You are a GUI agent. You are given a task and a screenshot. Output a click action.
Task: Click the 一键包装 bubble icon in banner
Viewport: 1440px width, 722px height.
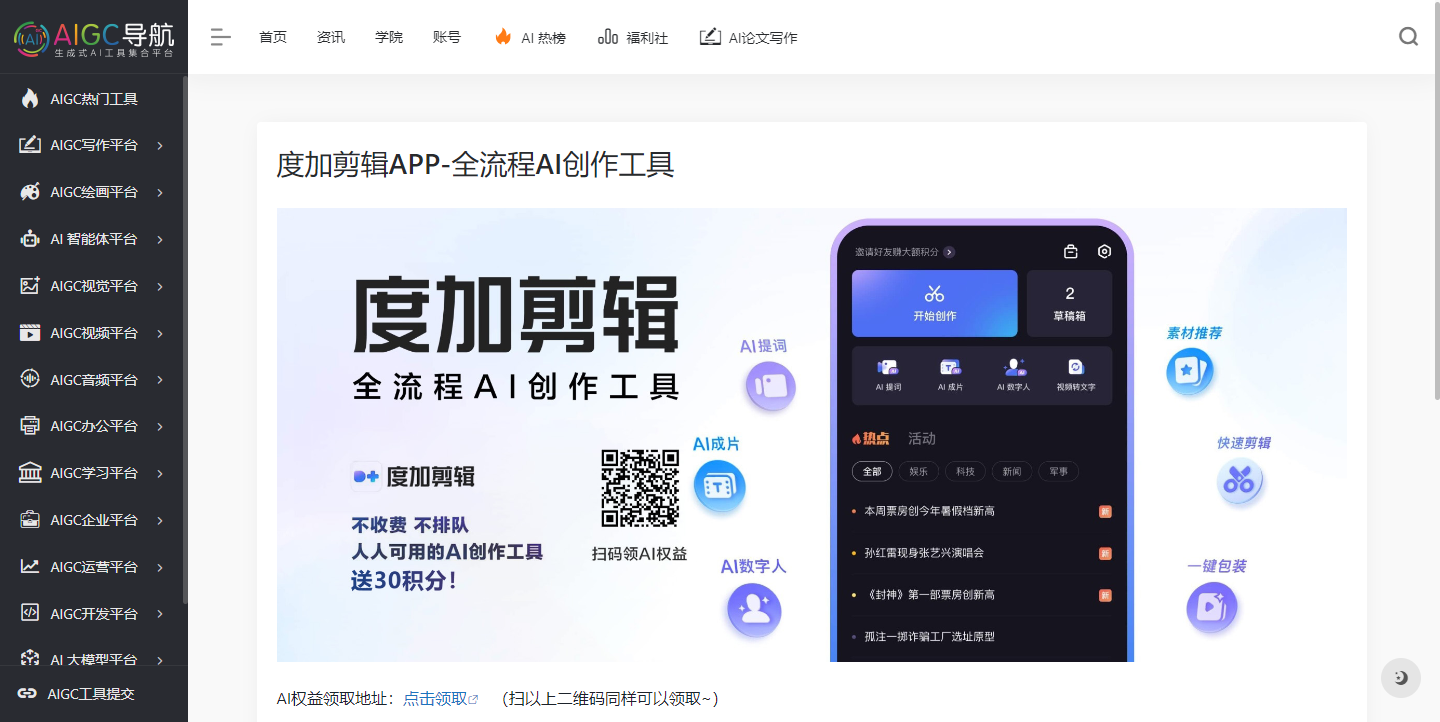tap(1212, 606)
